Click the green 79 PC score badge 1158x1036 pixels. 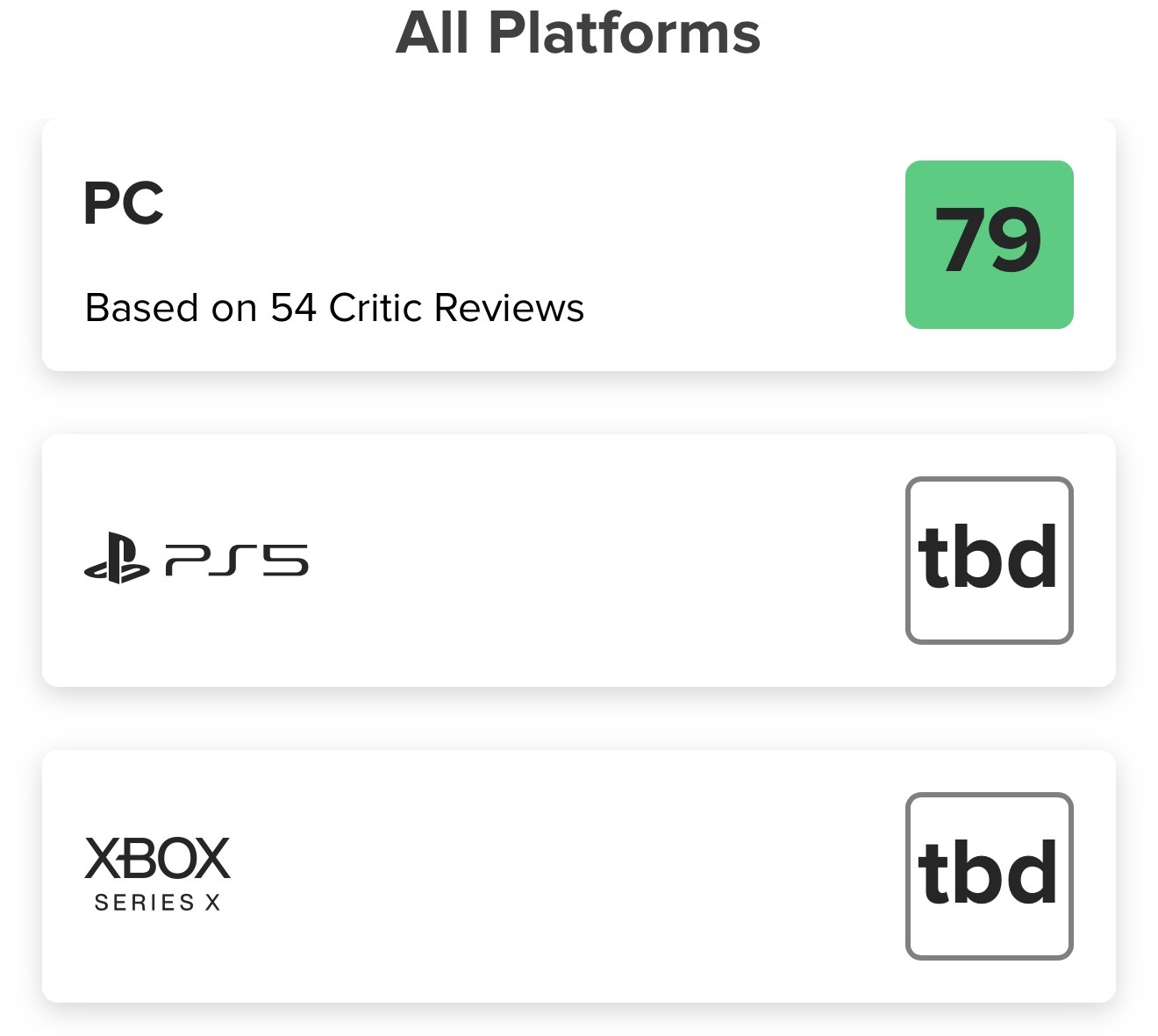[x=989, y=245]
